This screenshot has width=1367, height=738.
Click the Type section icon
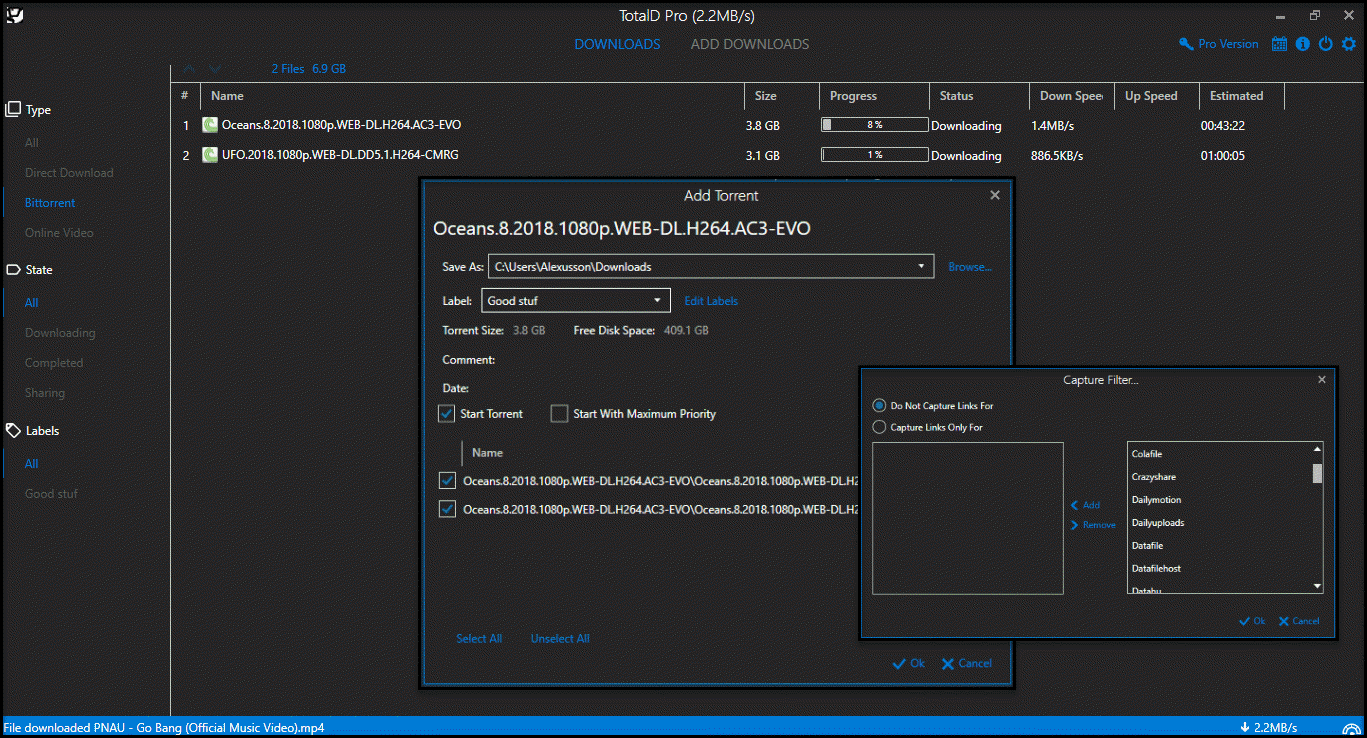tap(13, 109)
